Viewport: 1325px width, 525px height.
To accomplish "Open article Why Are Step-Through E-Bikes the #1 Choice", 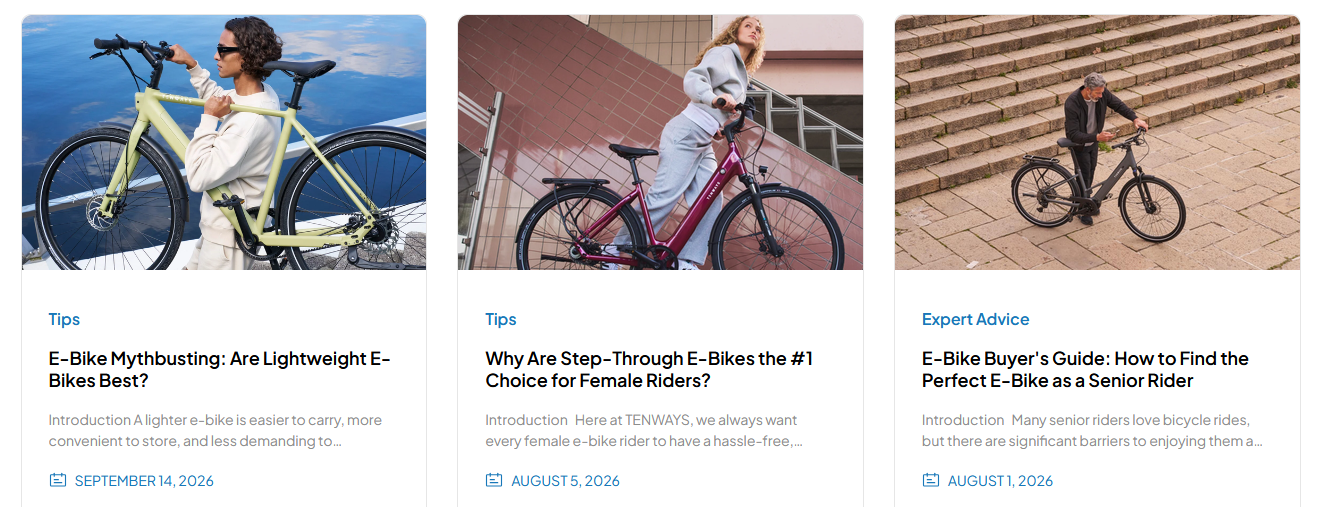I will (x=649, y=369).
